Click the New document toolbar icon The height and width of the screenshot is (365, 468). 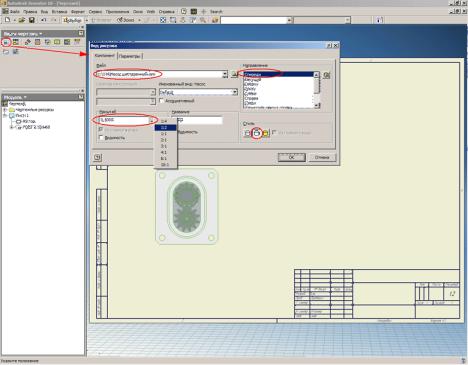click(x=7, y=20)
